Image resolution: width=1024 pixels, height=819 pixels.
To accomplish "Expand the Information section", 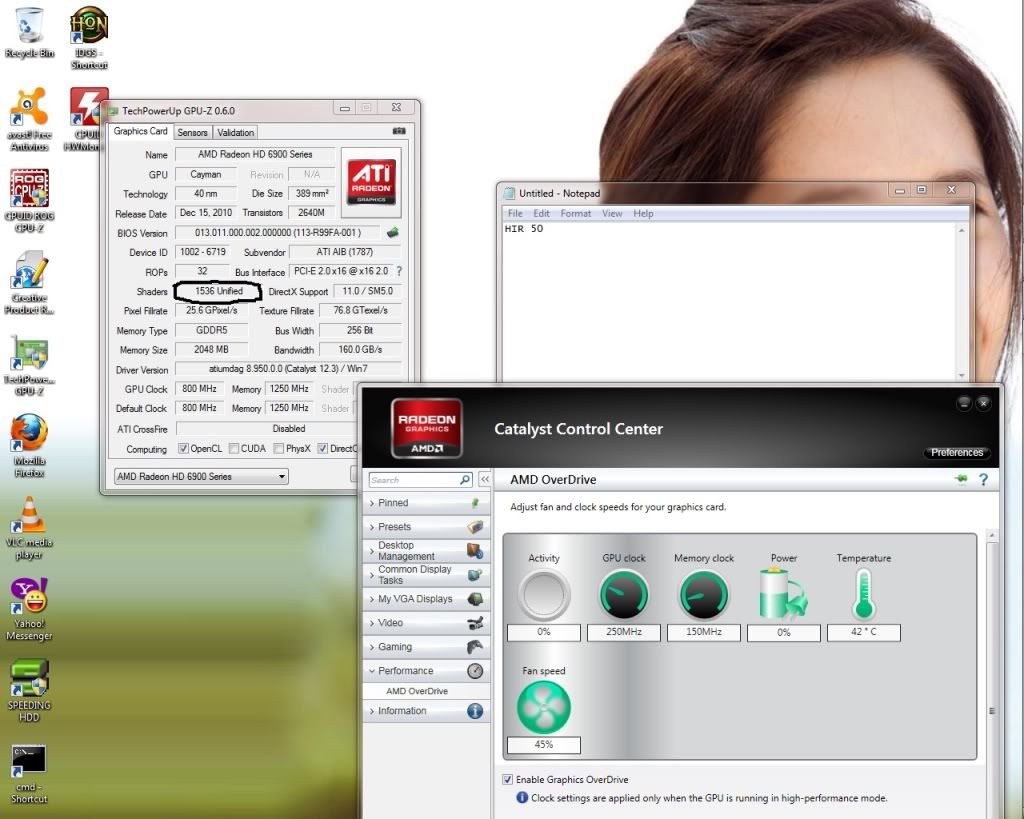I will 426,711.
